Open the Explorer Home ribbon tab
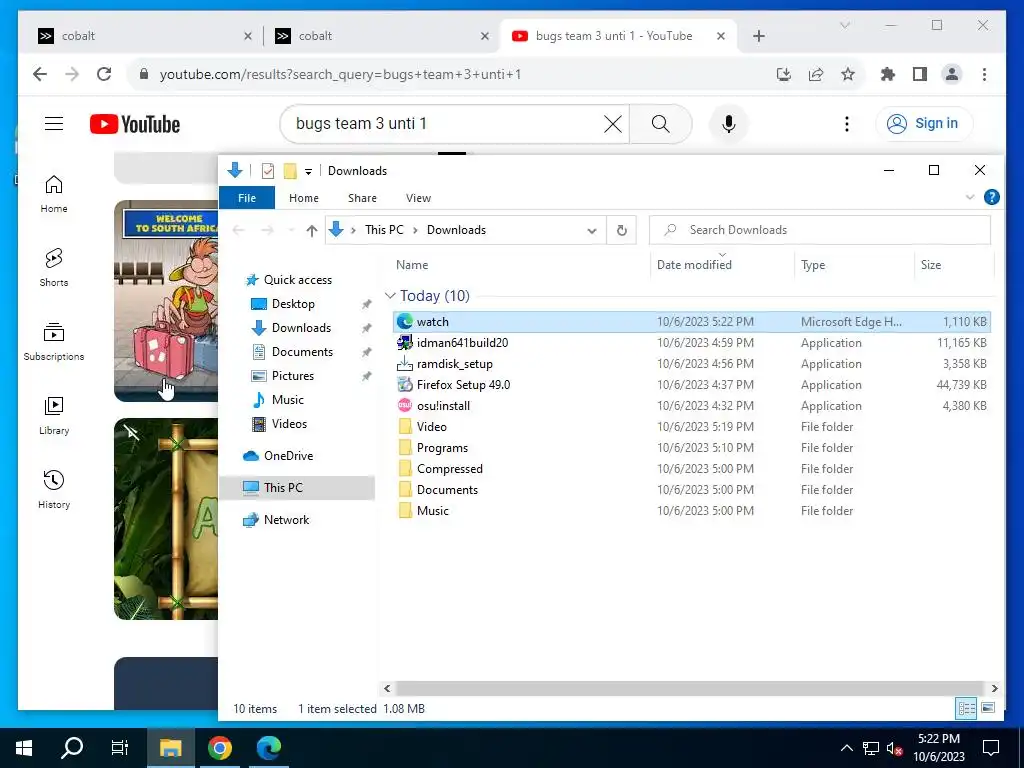 (x=304, y=198)
